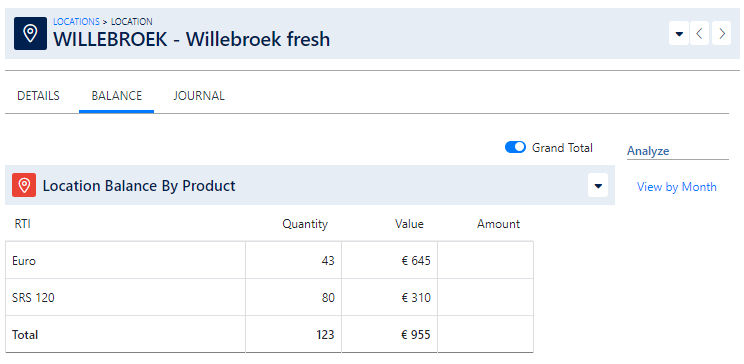Select the BALANCE tab

click(117, 96)
